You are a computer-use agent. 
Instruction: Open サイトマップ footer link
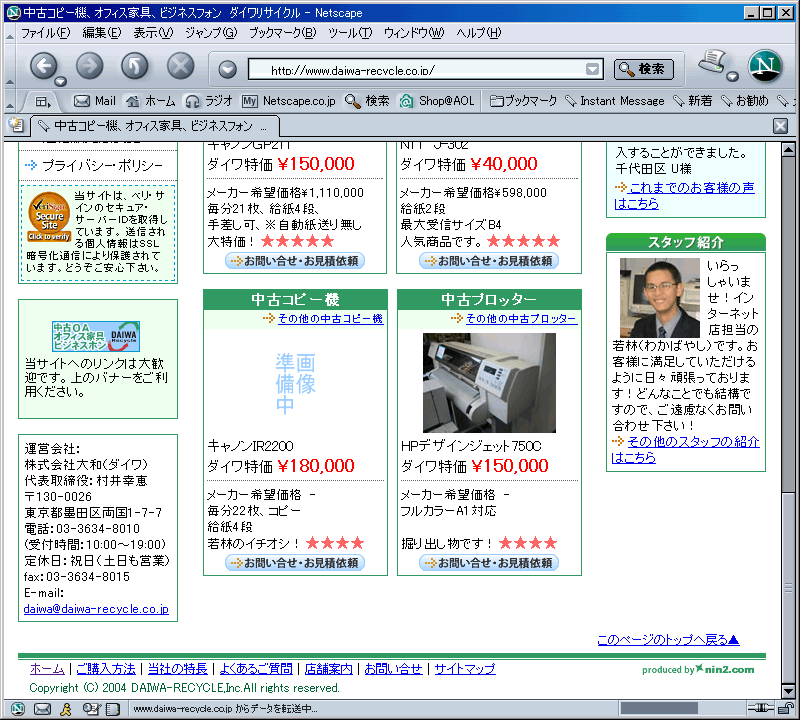coord(465,668)
